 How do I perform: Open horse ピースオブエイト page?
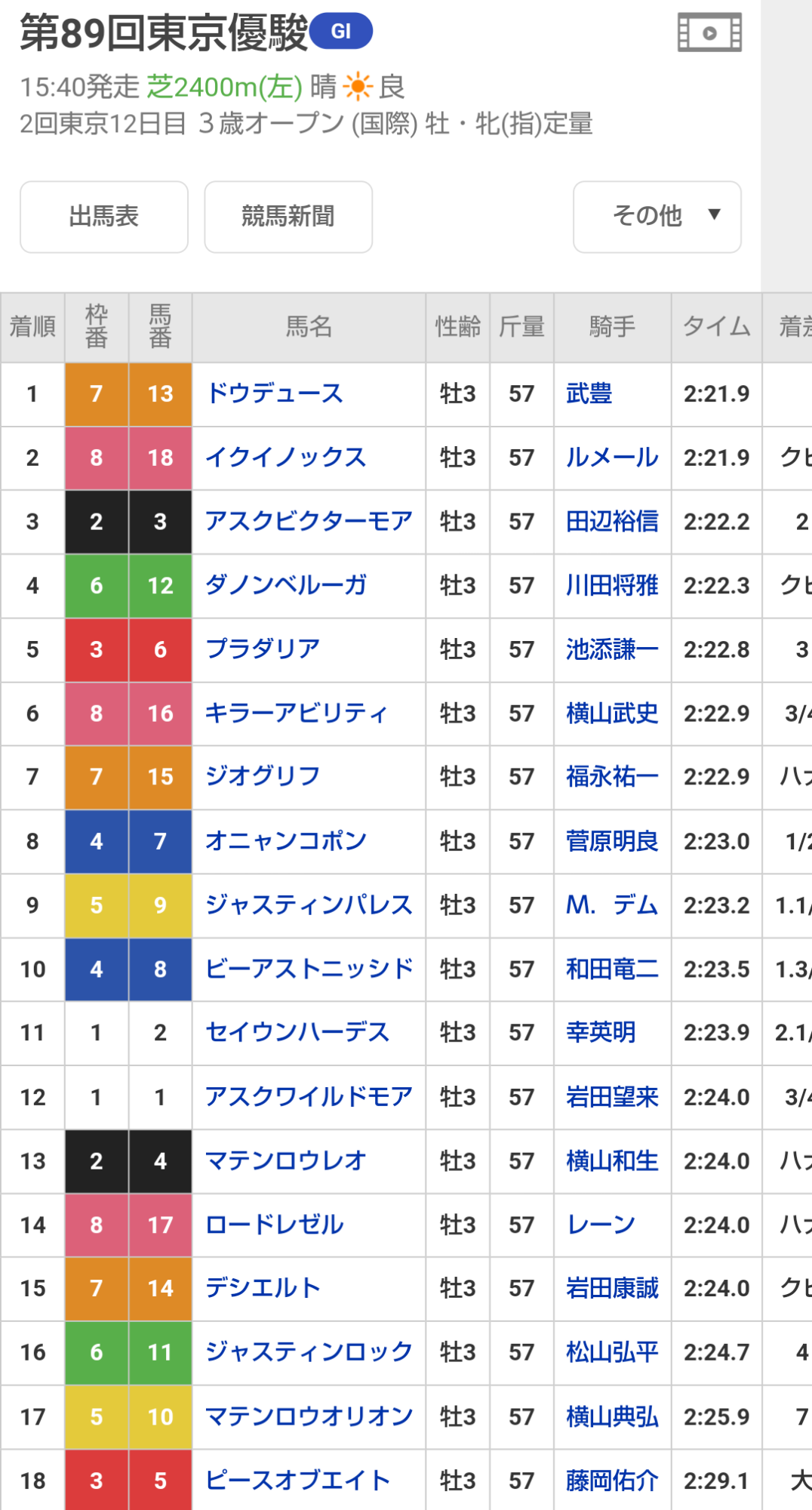tap(297, 1481)
